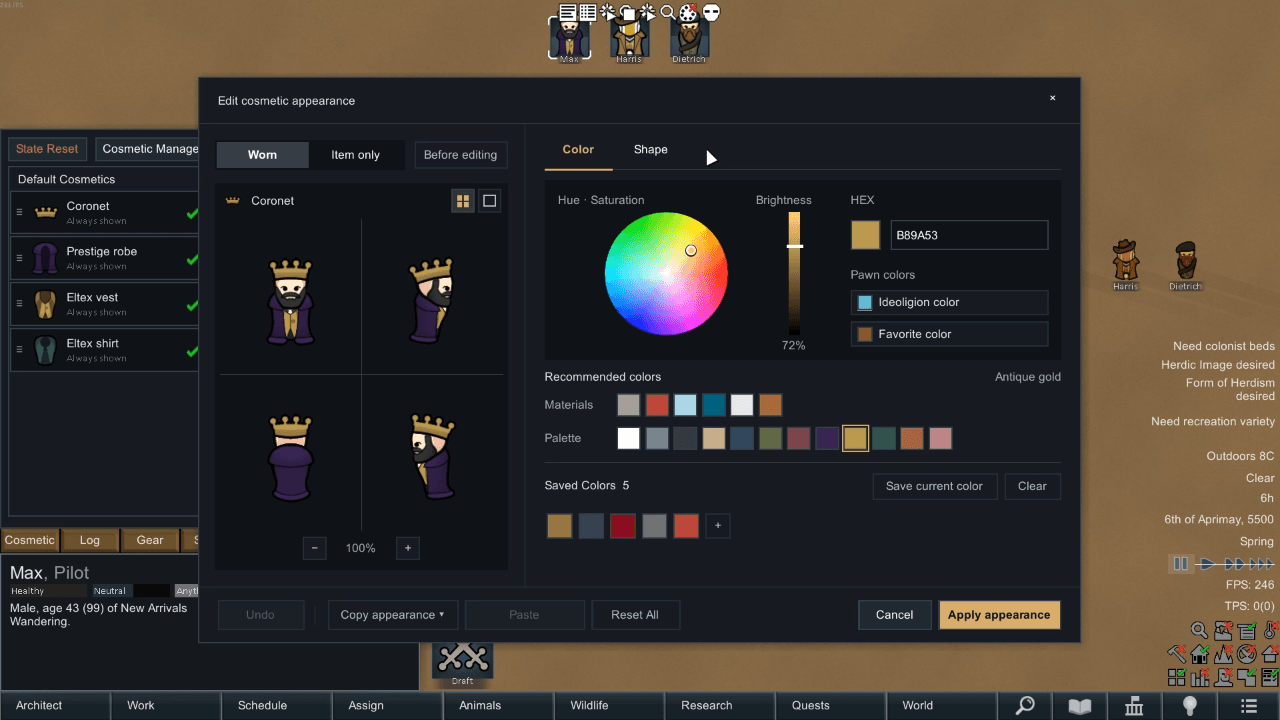Open search magnifier in bottom bar
Screen dimensions: 1280x720
click(1025, 705)
